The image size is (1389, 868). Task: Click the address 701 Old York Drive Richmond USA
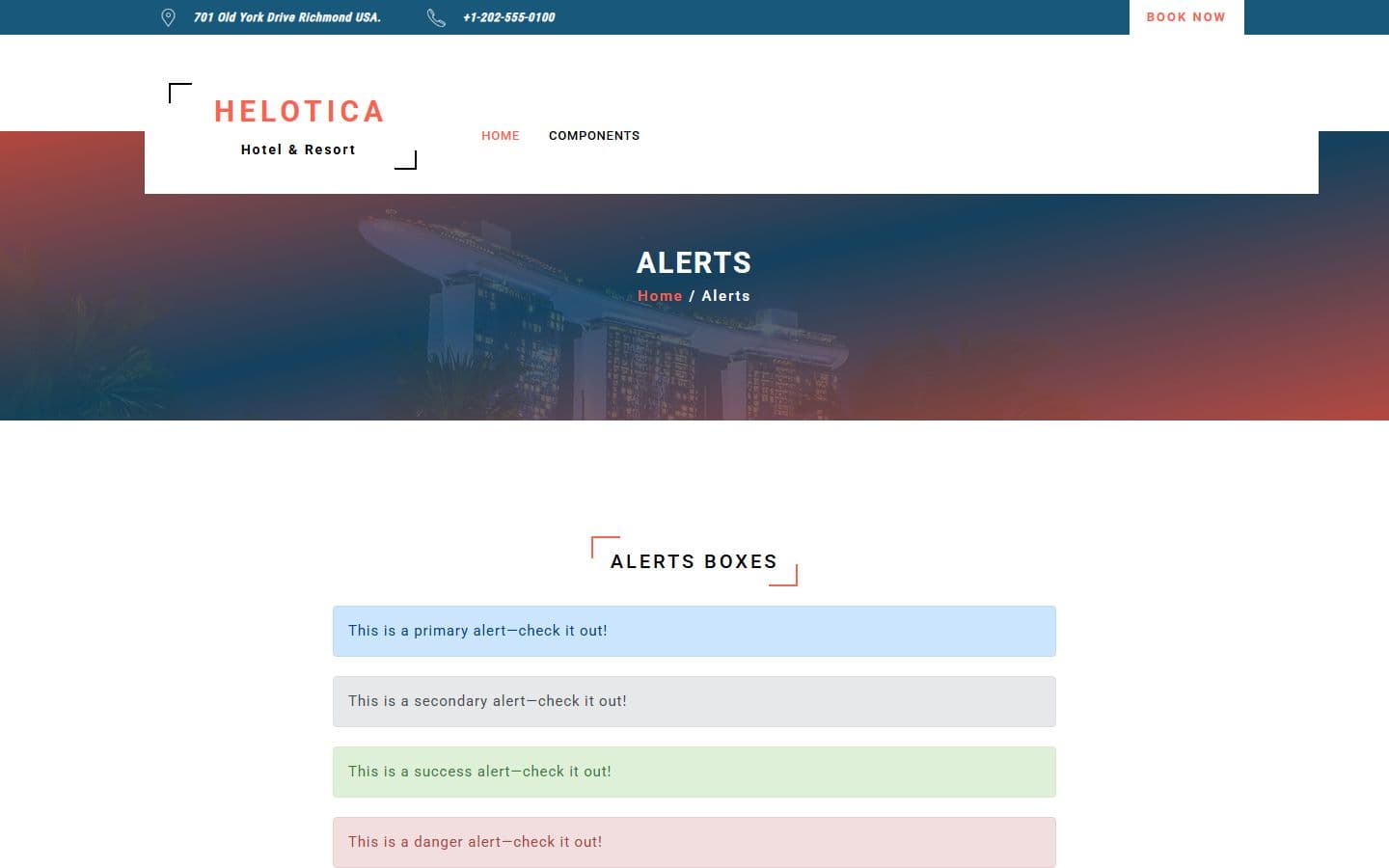(287, 17)
